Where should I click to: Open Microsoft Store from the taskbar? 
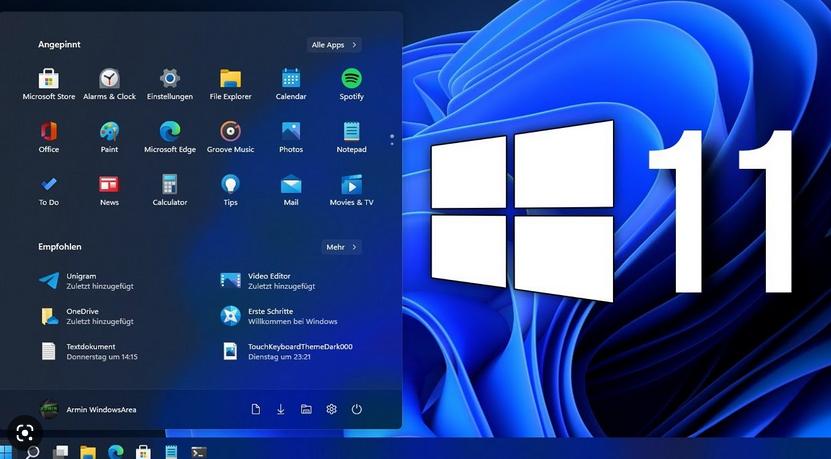pyautogui.click(x=143, y=452)
